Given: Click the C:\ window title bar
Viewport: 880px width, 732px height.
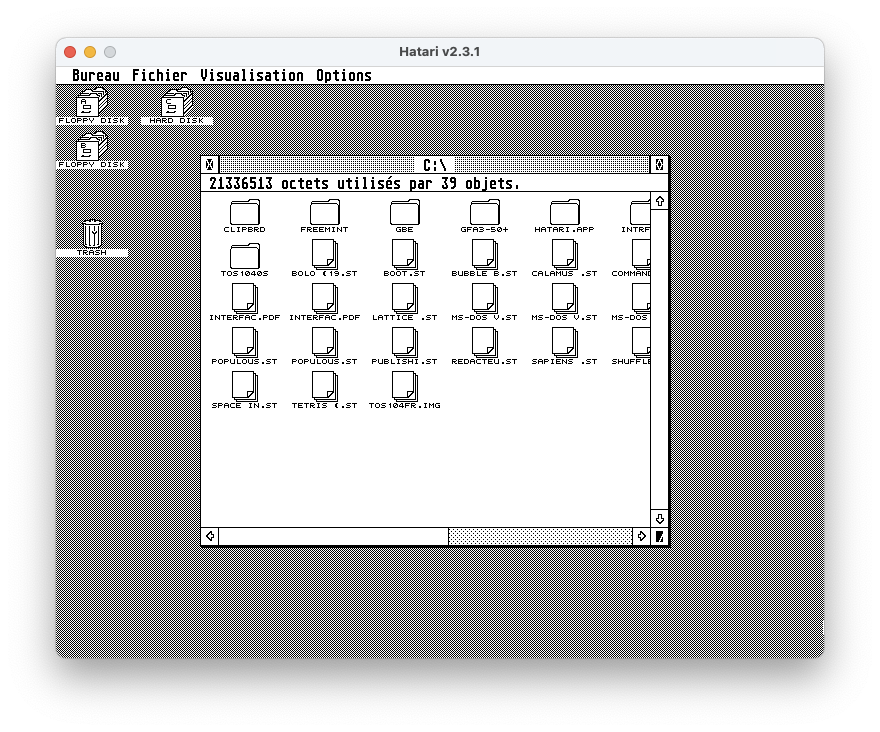Looking at the screenshot, I should pos(434,165).
